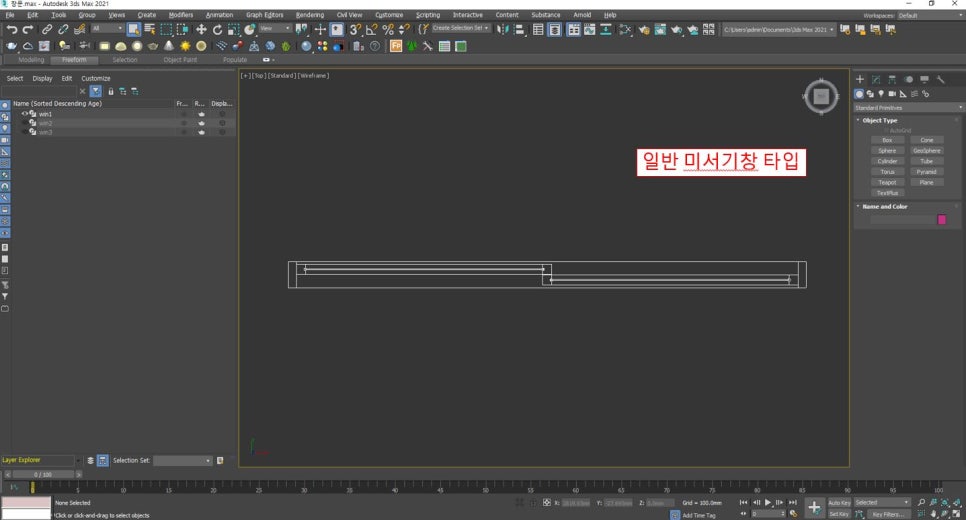This screenshot has height=520, width=966.
Task: Select Shapes category in Create panel
Action: pos(870,94)
